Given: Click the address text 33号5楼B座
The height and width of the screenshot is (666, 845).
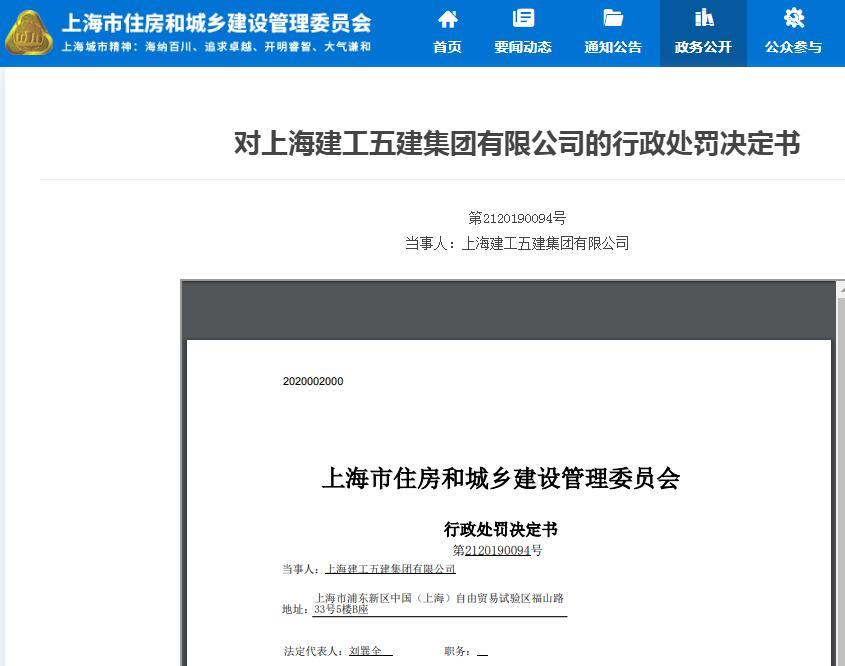Looking at the screenshot, I should (341, 609).
